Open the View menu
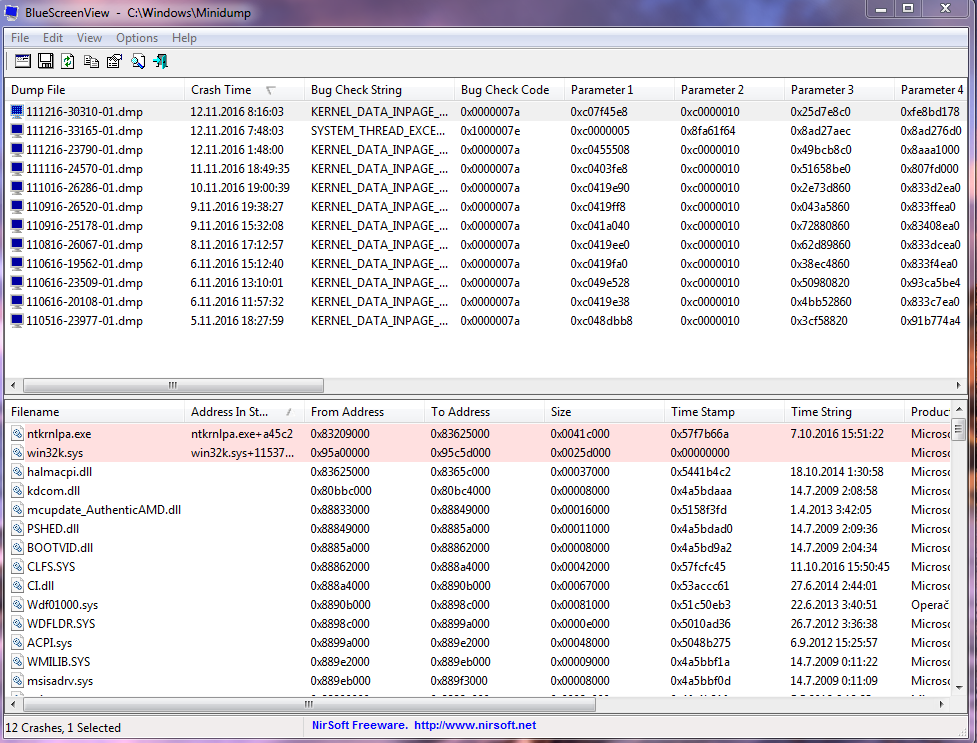 click(x=89, y=38)
